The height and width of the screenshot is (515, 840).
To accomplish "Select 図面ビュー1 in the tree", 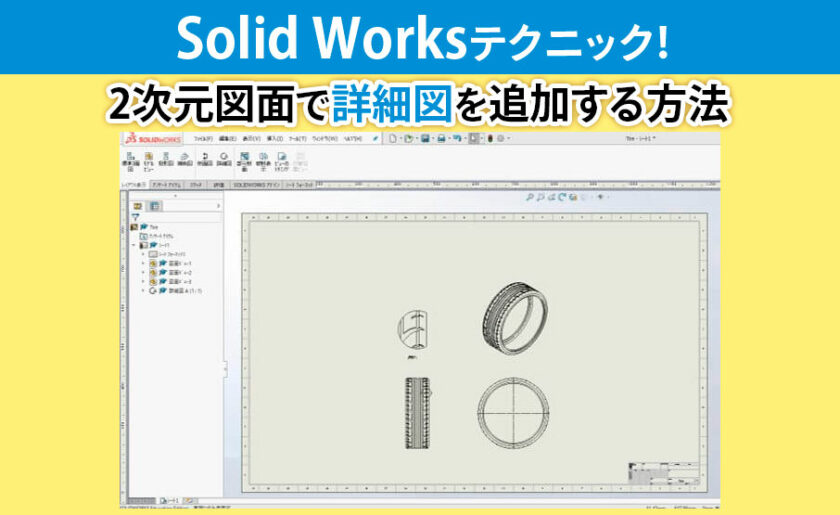I will (x=170, y=264).
